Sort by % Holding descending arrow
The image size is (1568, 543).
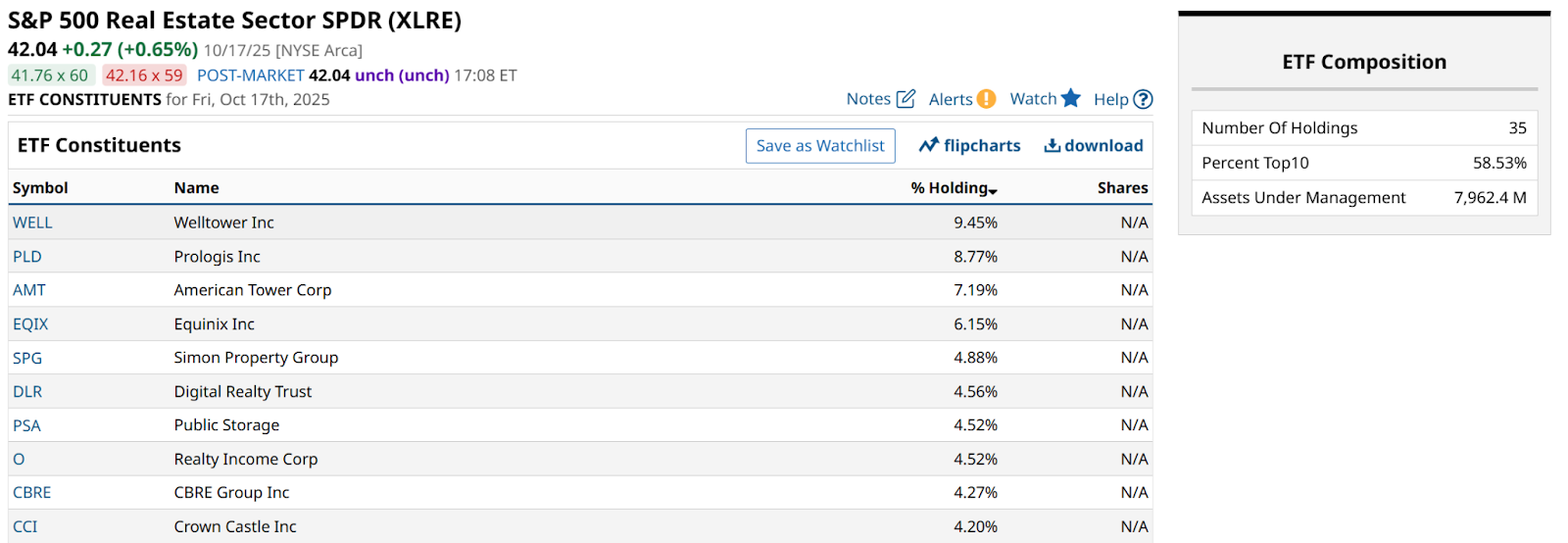(x=993, y=190)
